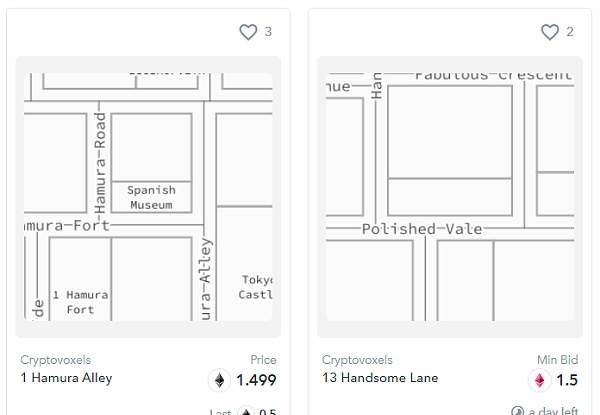Click the 1.5 minimum bid value
The image size is (600, 415).
(567, 380)
